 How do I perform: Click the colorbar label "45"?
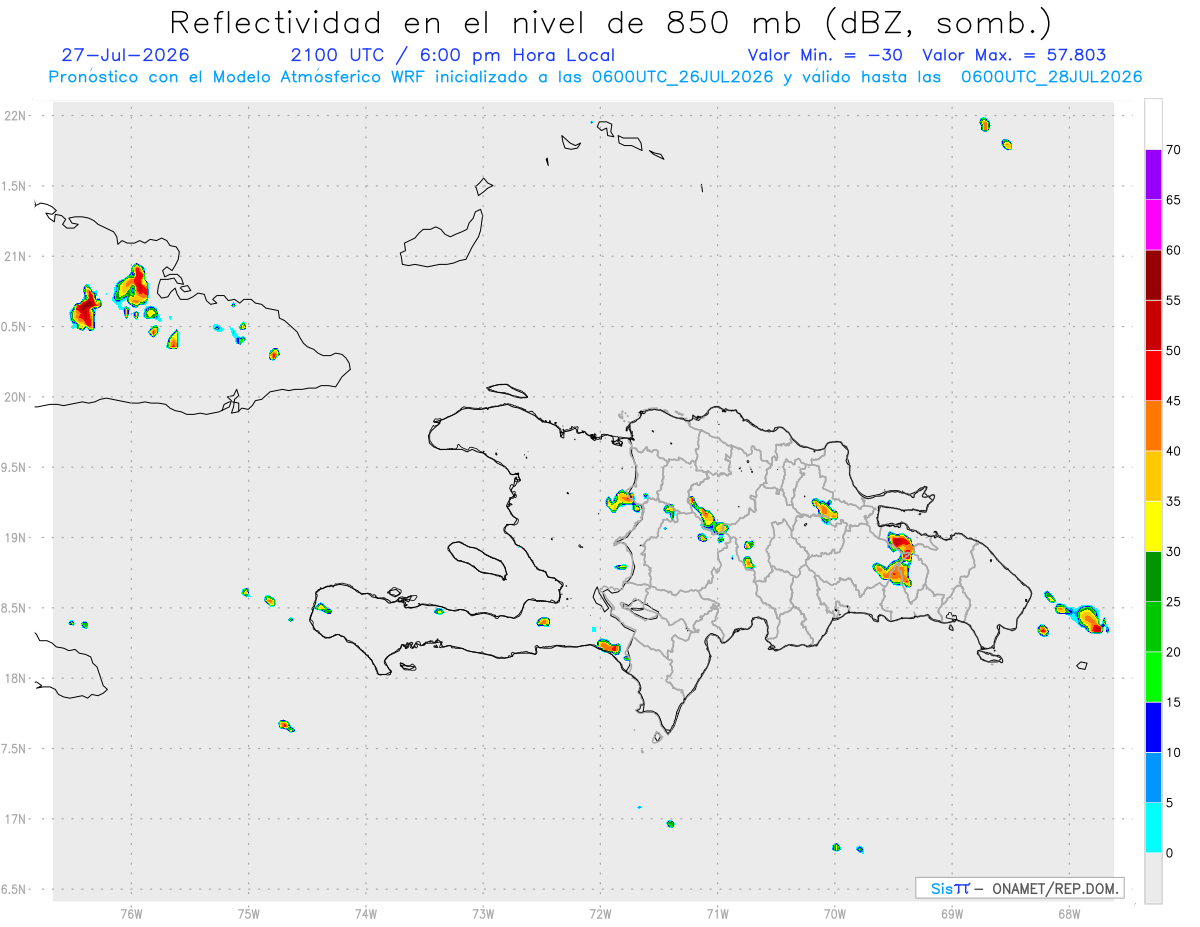1173,401
